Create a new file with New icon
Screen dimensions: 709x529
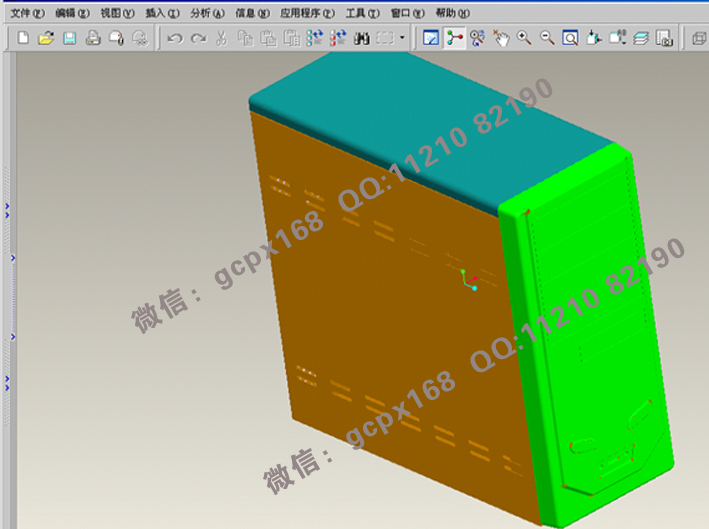click(22, 38)
